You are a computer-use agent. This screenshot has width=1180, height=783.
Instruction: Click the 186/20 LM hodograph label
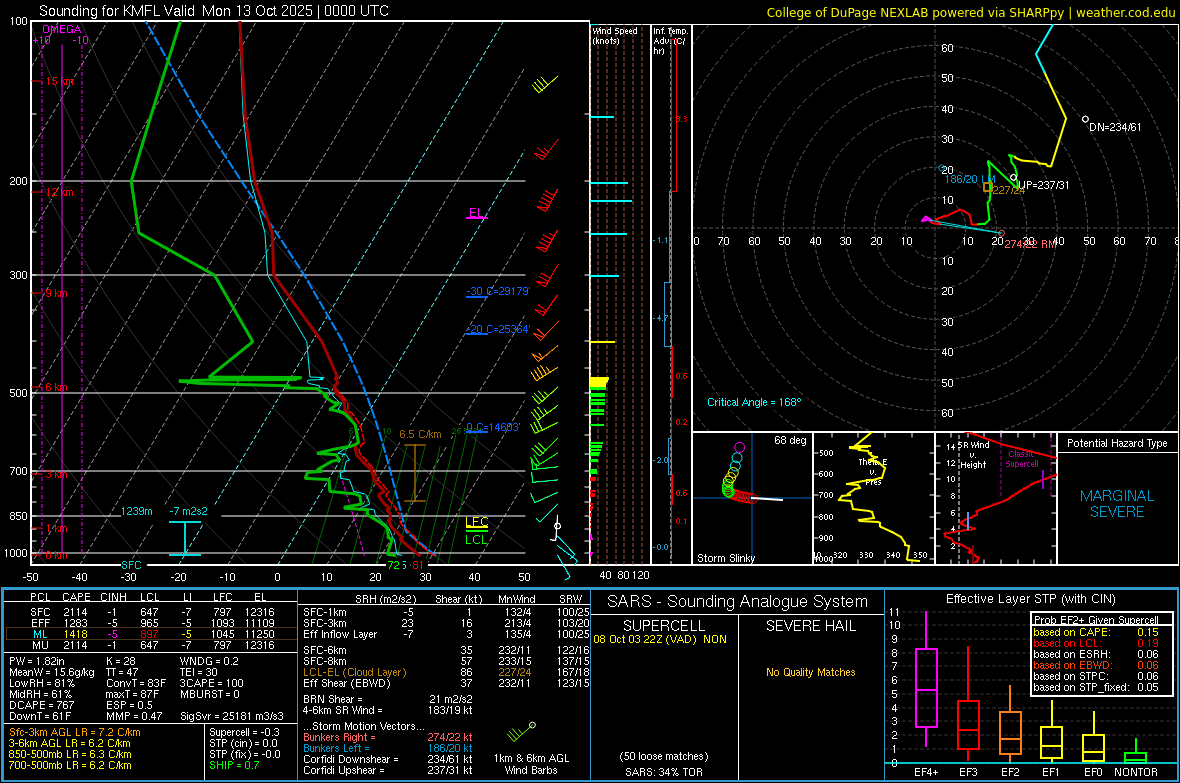970,179
